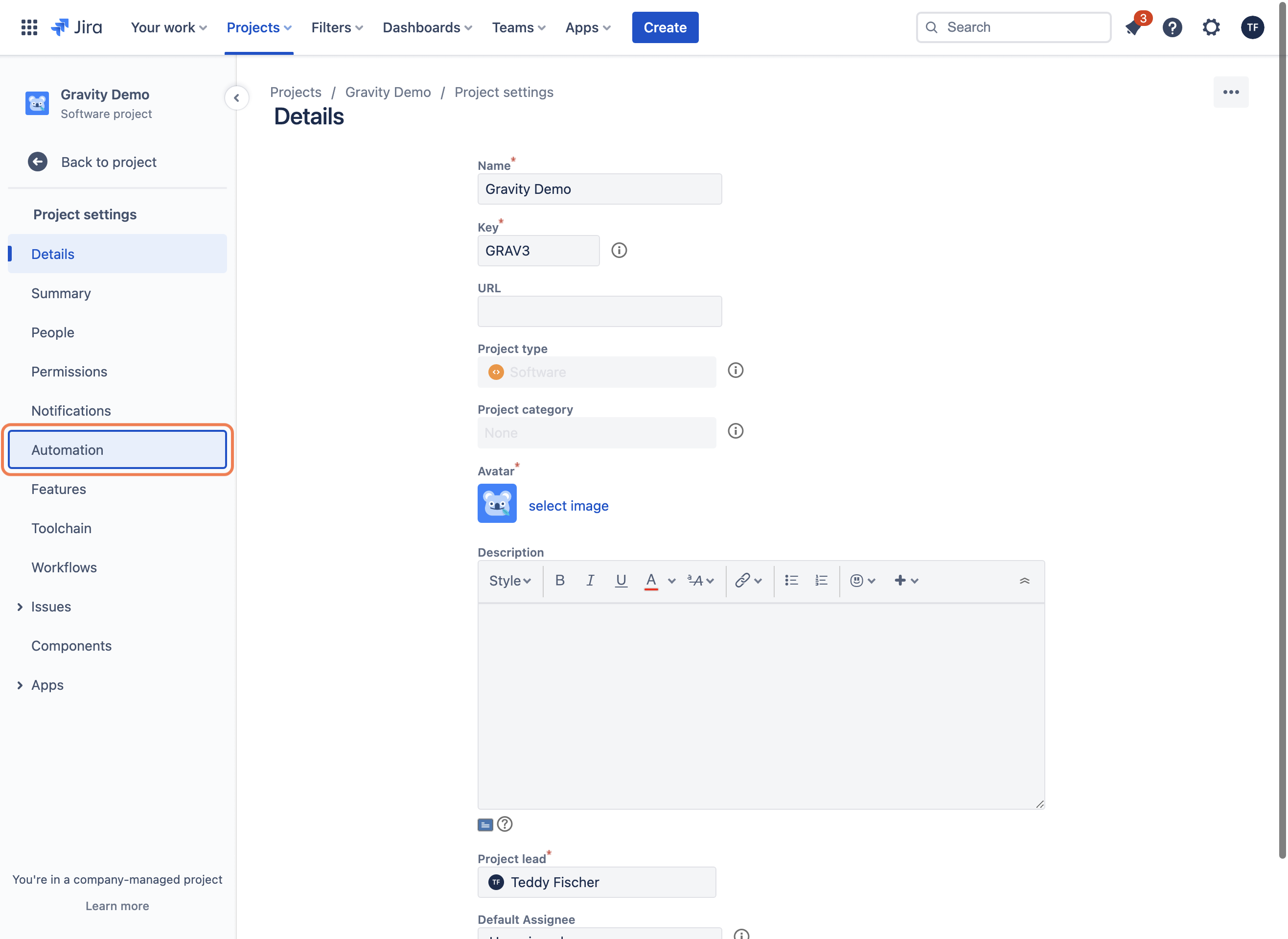Open the app switcher grid icon

(29, 27)
